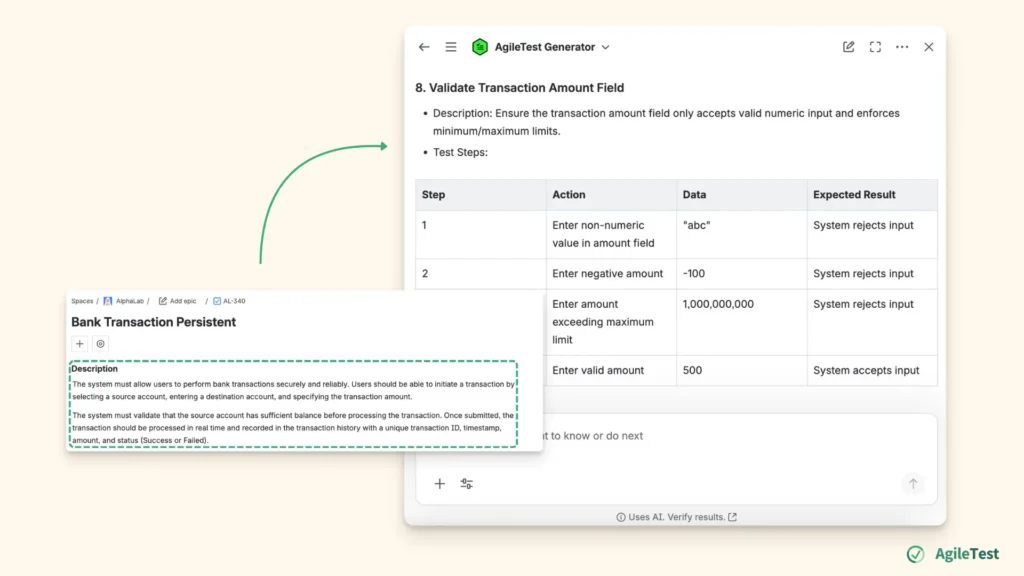Open issue AL-340 breadcrumb link

point(234,301)
